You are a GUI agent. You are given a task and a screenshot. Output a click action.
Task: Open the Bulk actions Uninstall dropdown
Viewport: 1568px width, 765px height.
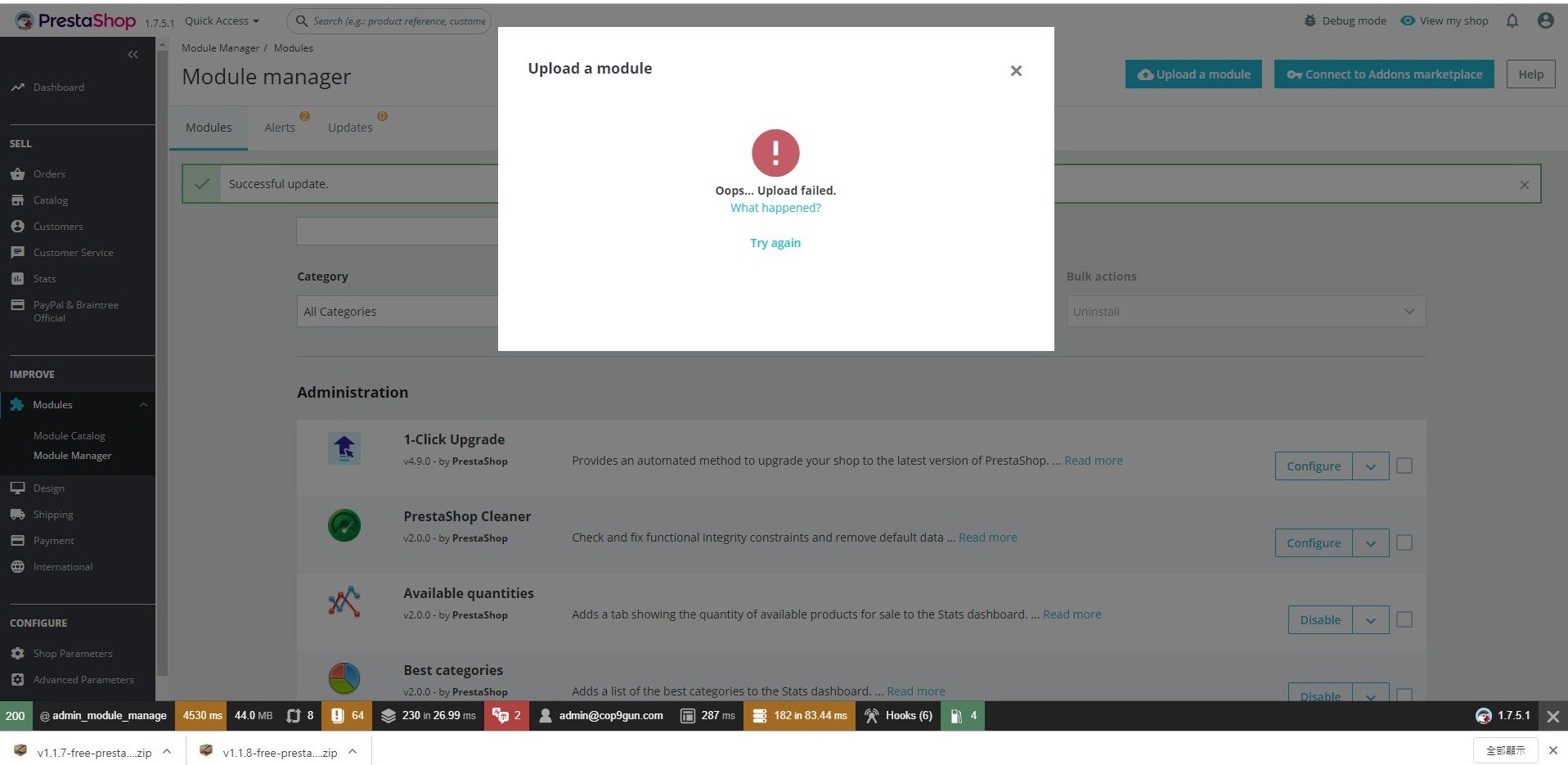pyautogui.click(x=1246, y=312)
